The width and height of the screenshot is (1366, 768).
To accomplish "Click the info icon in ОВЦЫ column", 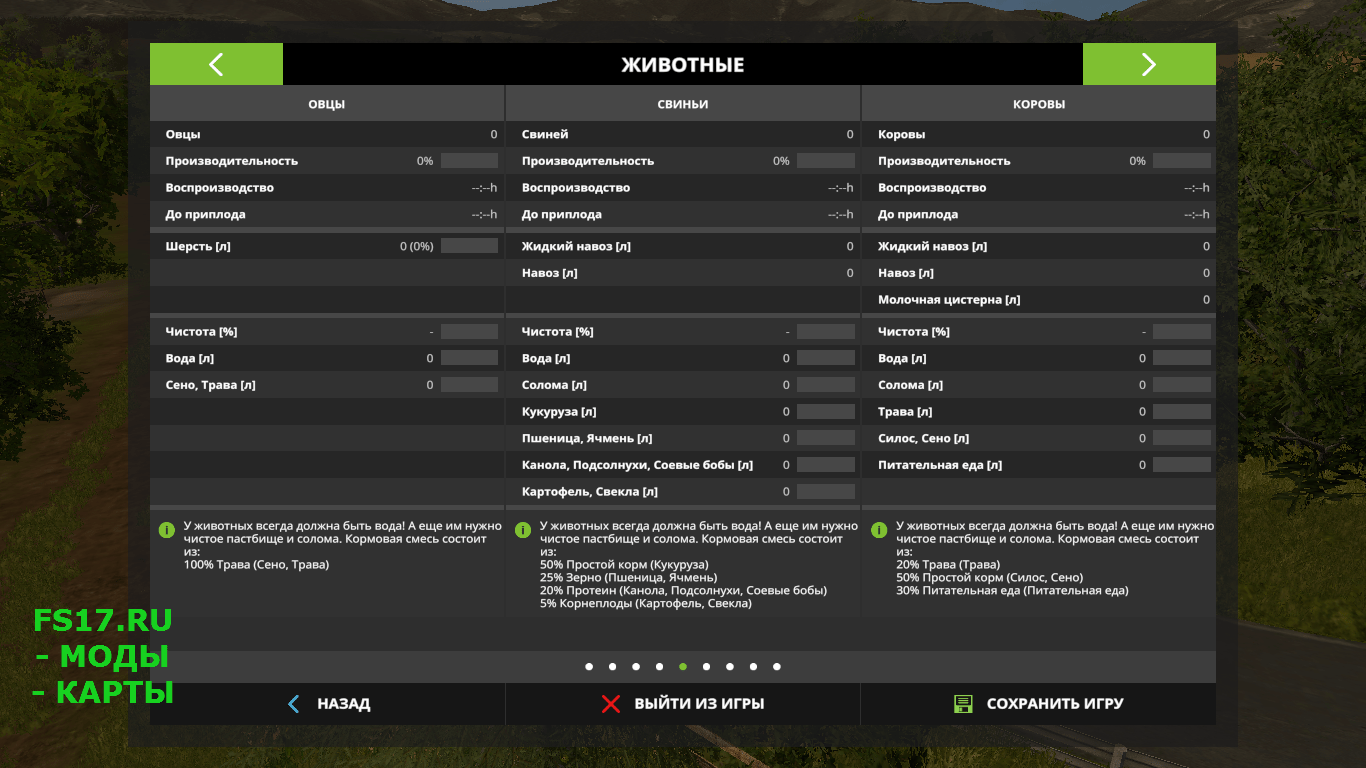I will [167, 530].
